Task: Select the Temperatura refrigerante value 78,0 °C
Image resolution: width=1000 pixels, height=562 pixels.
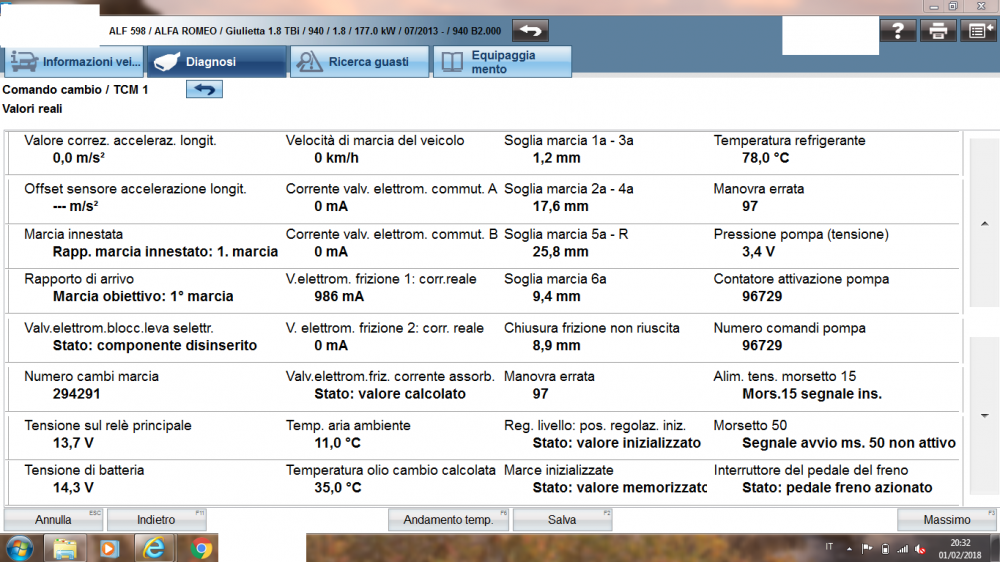Action: click(765, 158)
